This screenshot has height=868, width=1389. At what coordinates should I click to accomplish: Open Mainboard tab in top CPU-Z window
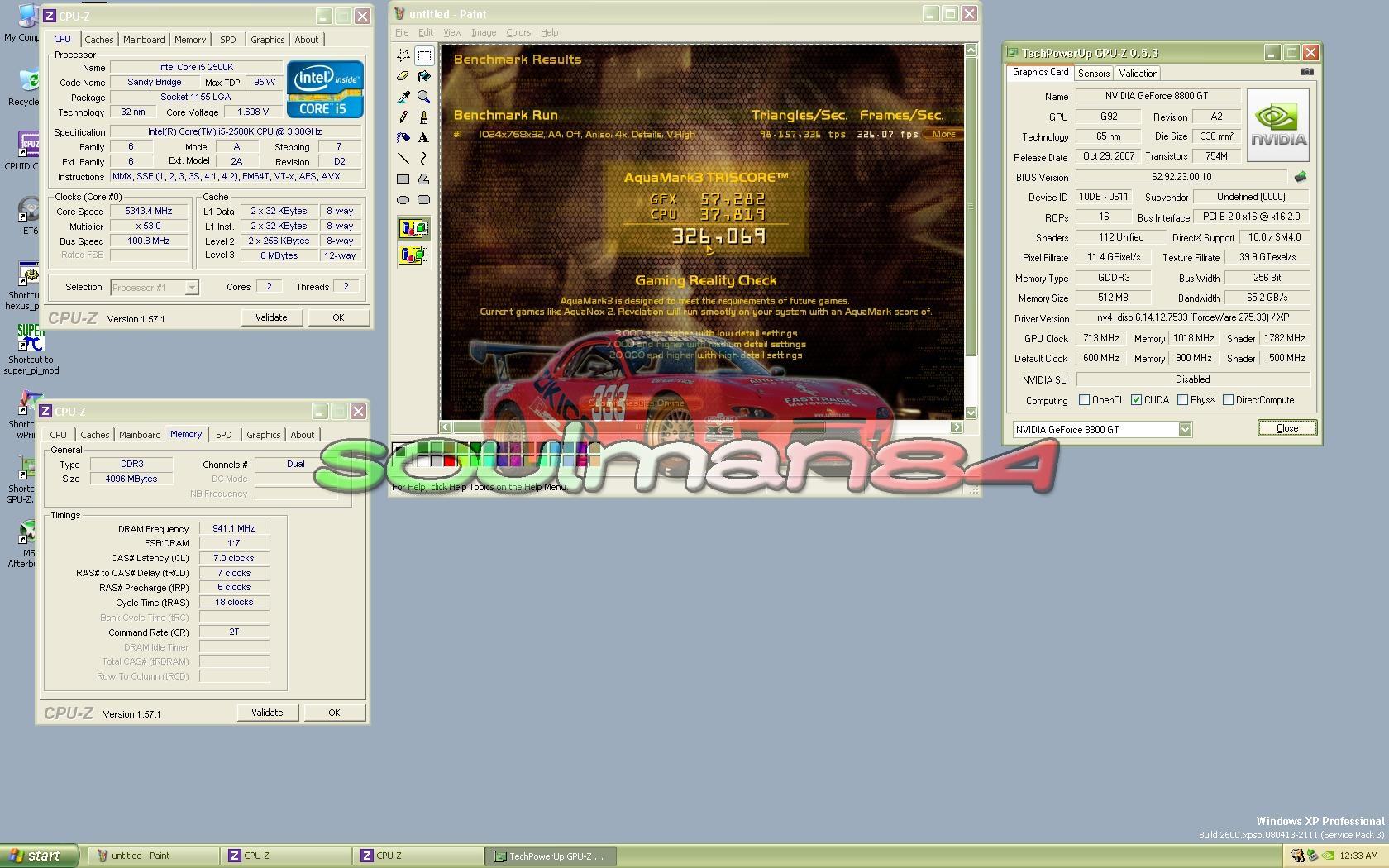pyautogui.click(x=144, y=40)
